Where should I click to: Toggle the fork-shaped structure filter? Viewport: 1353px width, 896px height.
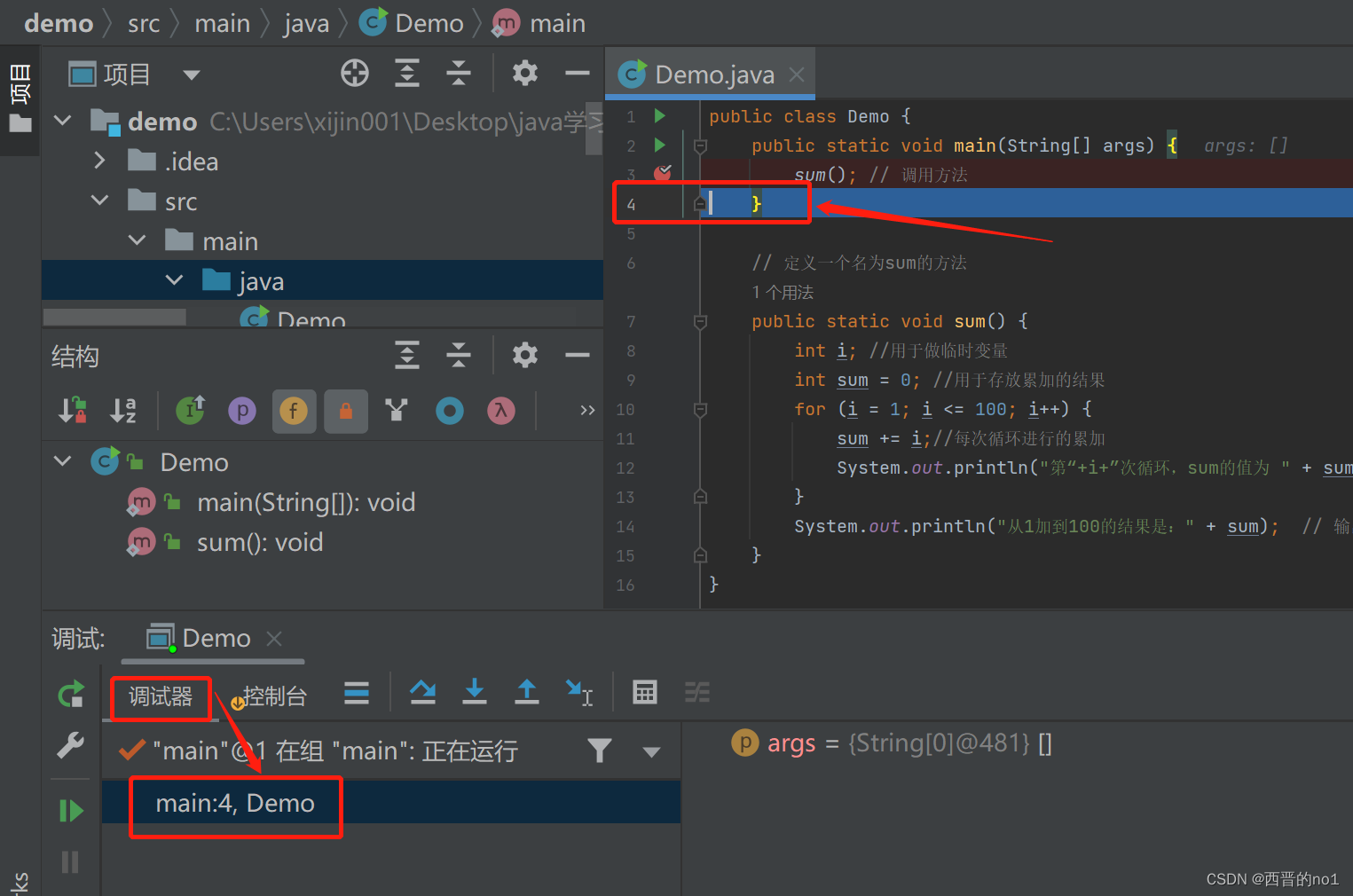[x=397, y=410]
